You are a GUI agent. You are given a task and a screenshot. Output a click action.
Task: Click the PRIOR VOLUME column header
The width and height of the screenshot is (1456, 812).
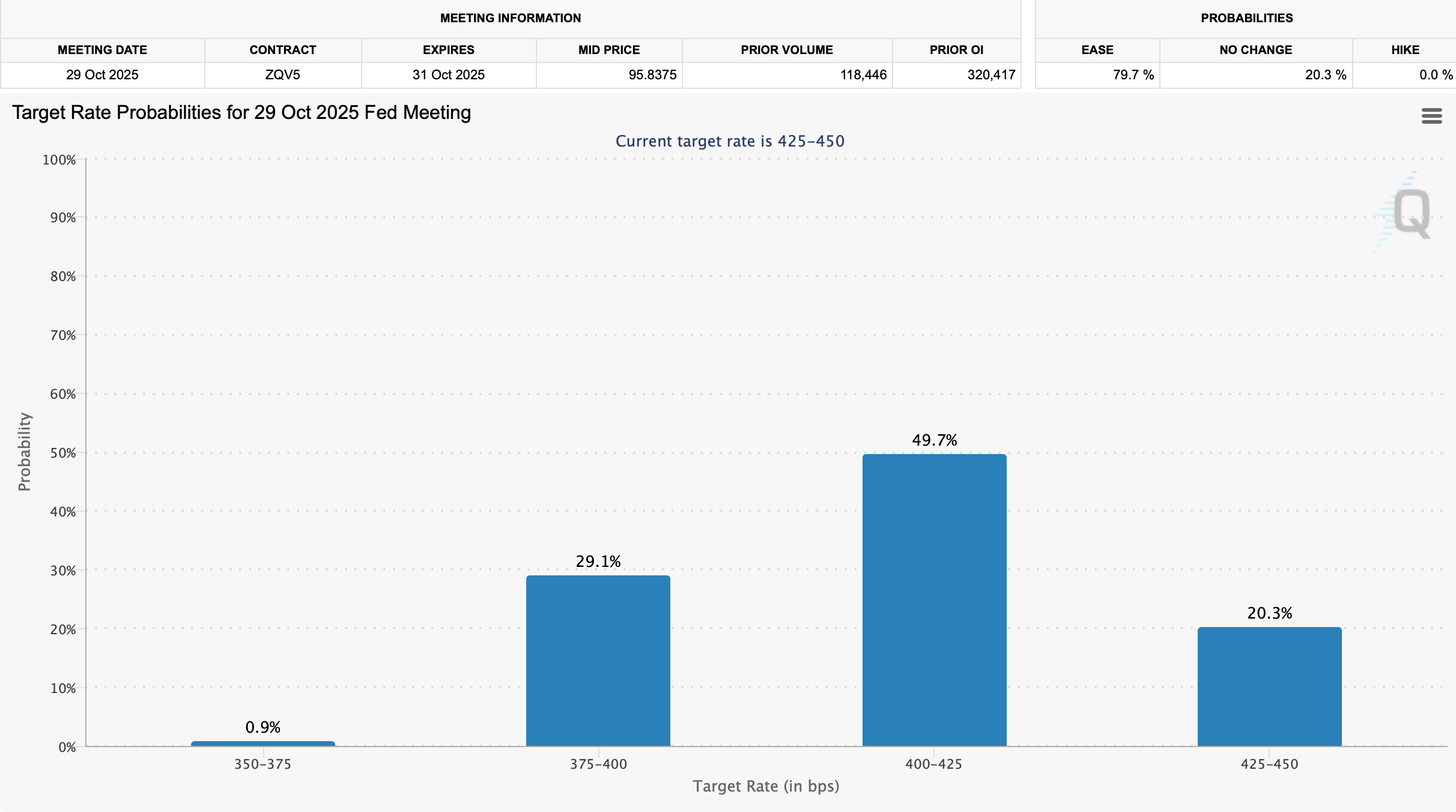[x=786, y=50]
